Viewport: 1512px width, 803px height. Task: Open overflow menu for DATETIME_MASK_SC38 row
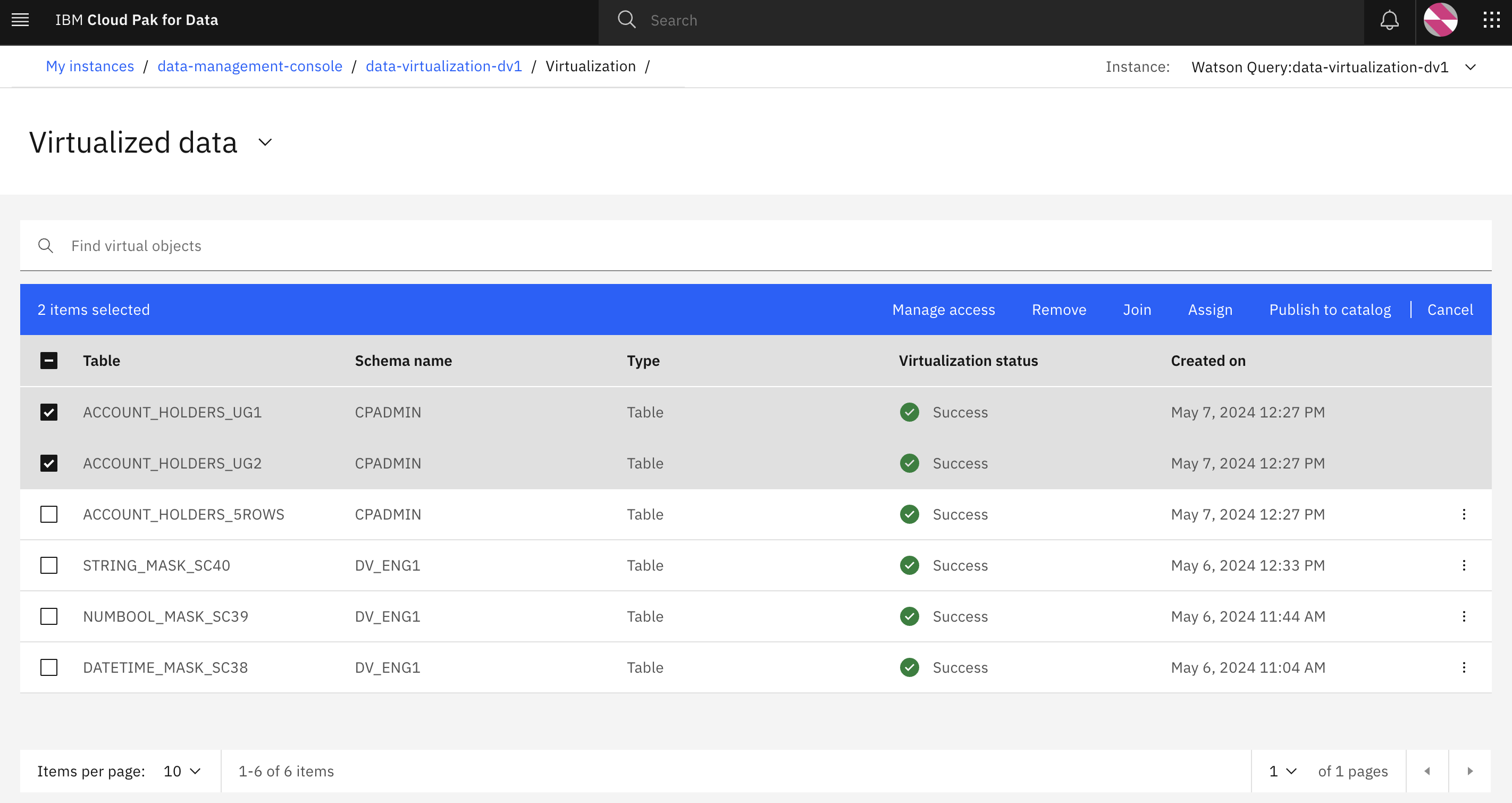click(1464, 667)
